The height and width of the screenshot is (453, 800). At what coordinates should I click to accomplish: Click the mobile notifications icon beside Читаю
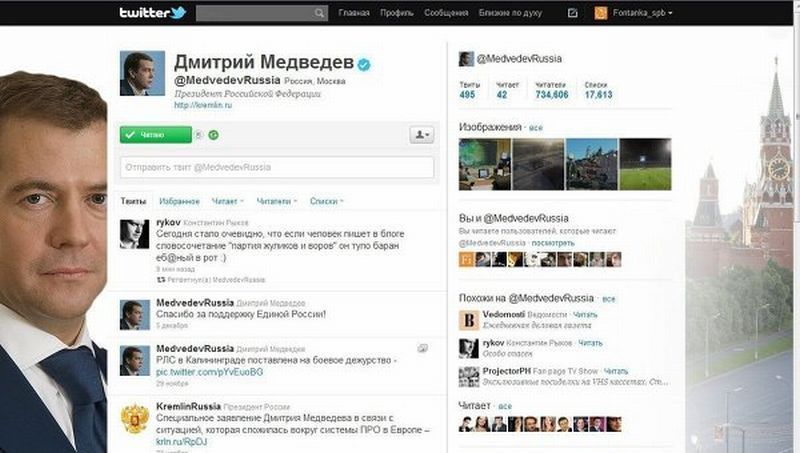pyautogui.click(x=199, y=135)
